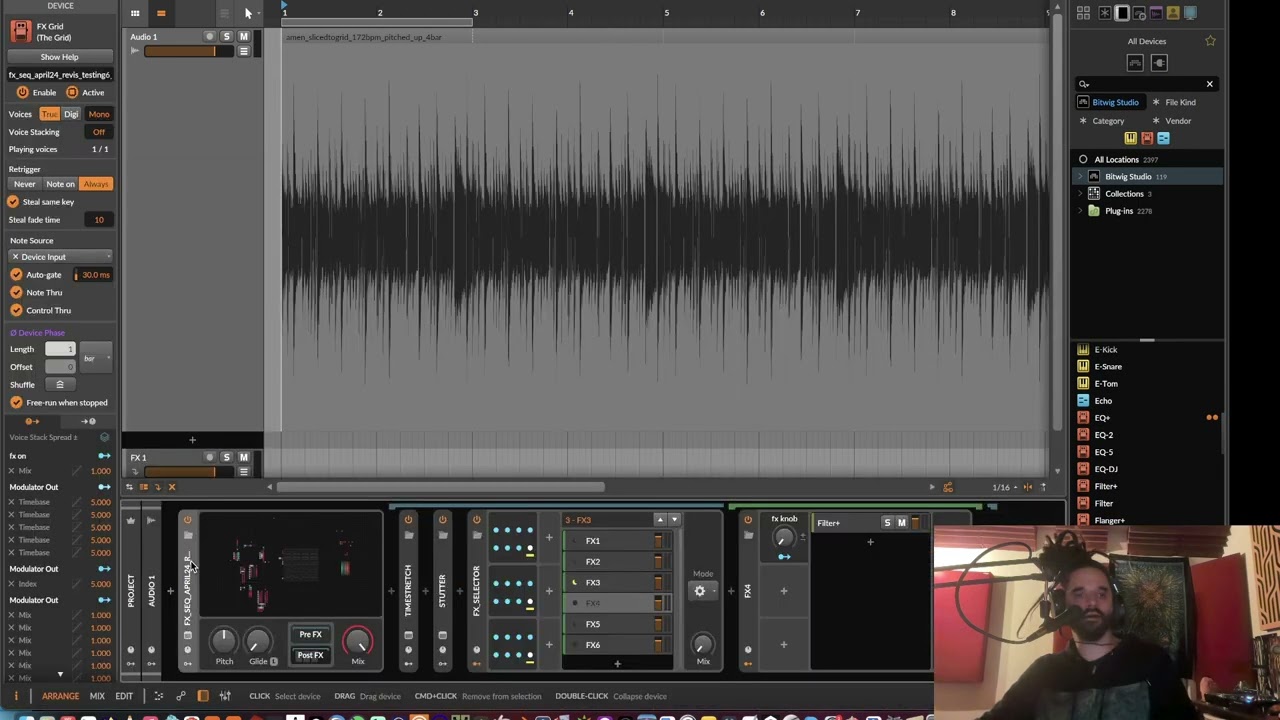Click the Show Help button
The height and width of the screenshot is (720, 1280).
pos(59,57)
